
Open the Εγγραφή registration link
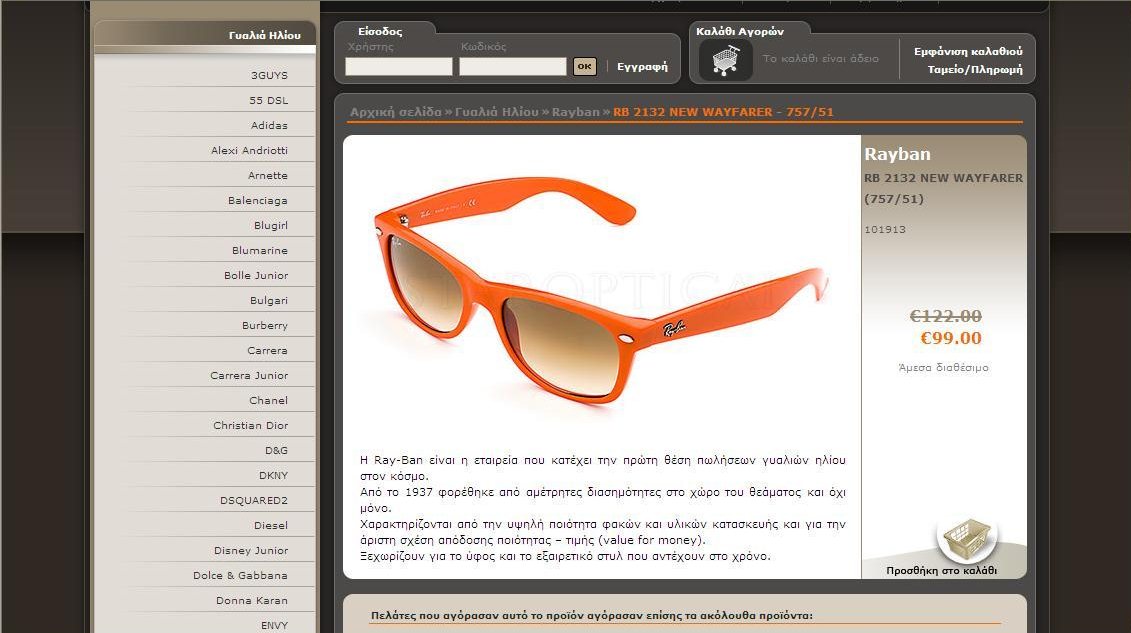(642, 67)
